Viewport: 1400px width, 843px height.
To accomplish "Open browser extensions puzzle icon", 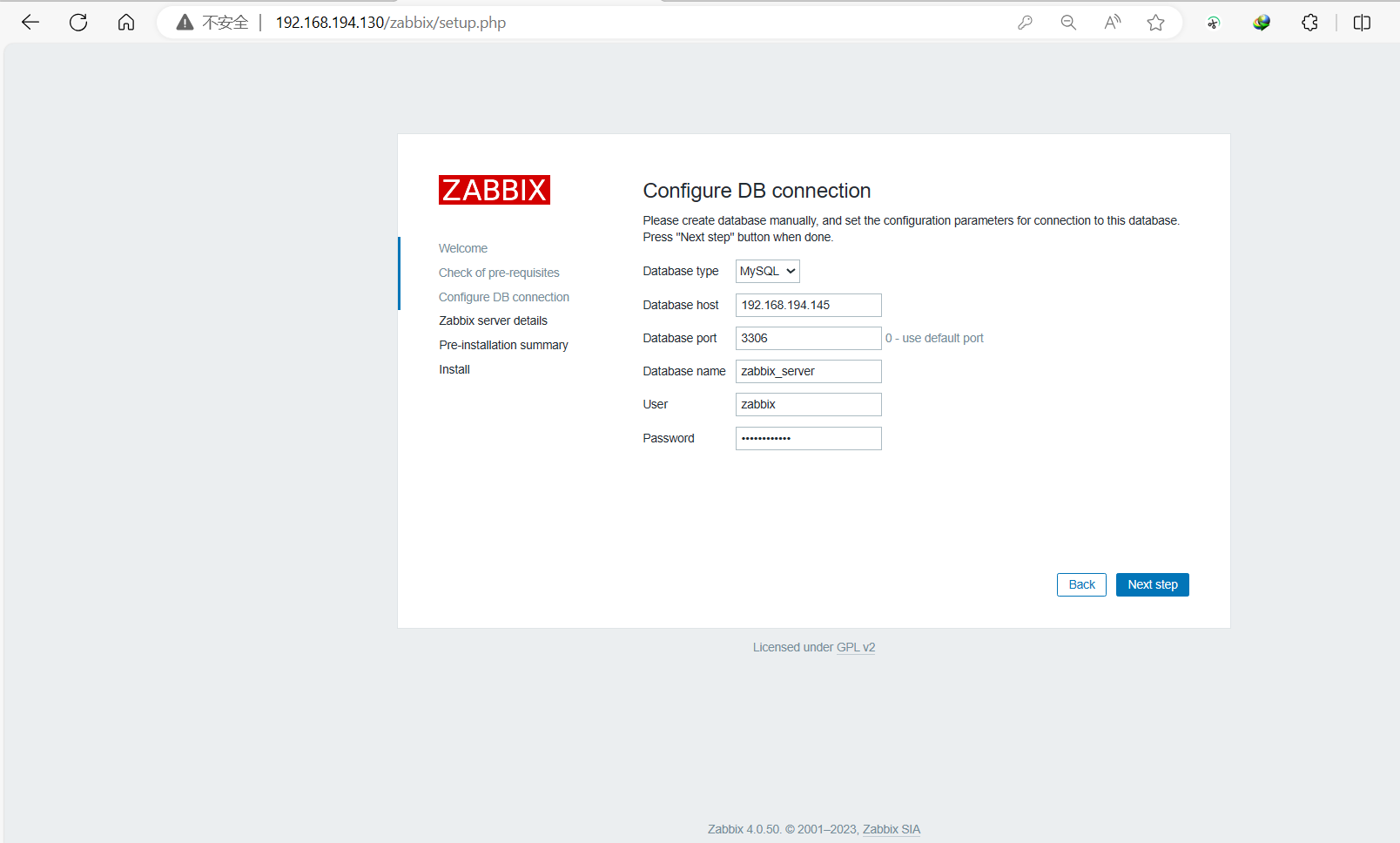I will point(1309,23).
